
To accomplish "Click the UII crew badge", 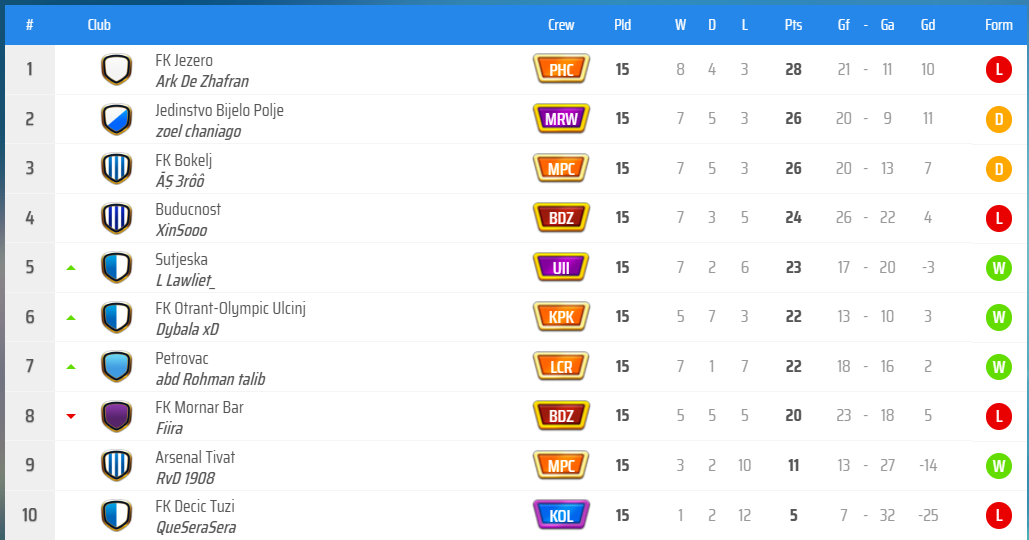I will tap(561, 268).
